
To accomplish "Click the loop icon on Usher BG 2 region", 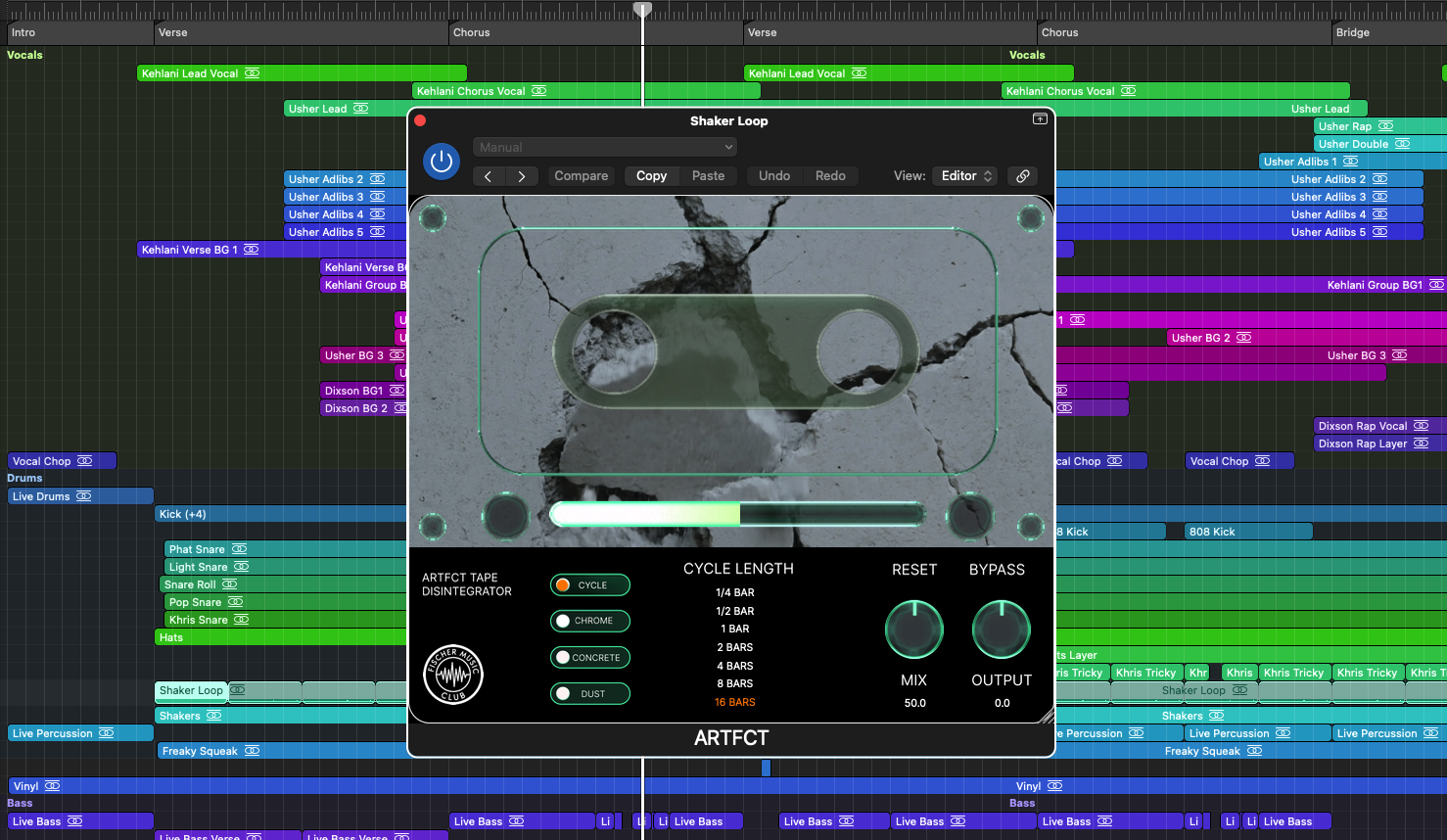I will coord(1243,338).
